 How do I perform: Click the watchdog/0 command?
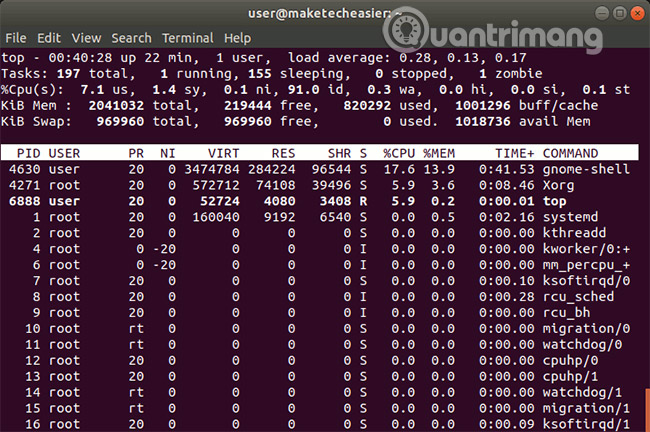[x=582, y=345]
